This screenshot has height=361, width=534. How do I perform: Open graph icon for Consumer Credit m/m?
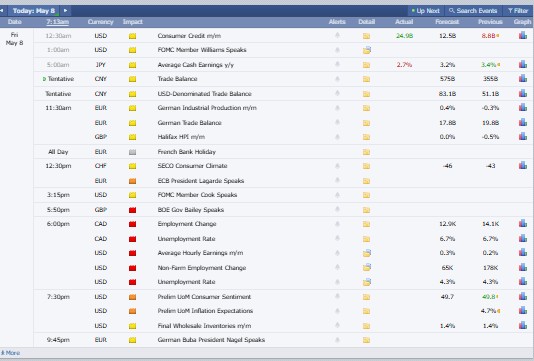coord(523,35)
